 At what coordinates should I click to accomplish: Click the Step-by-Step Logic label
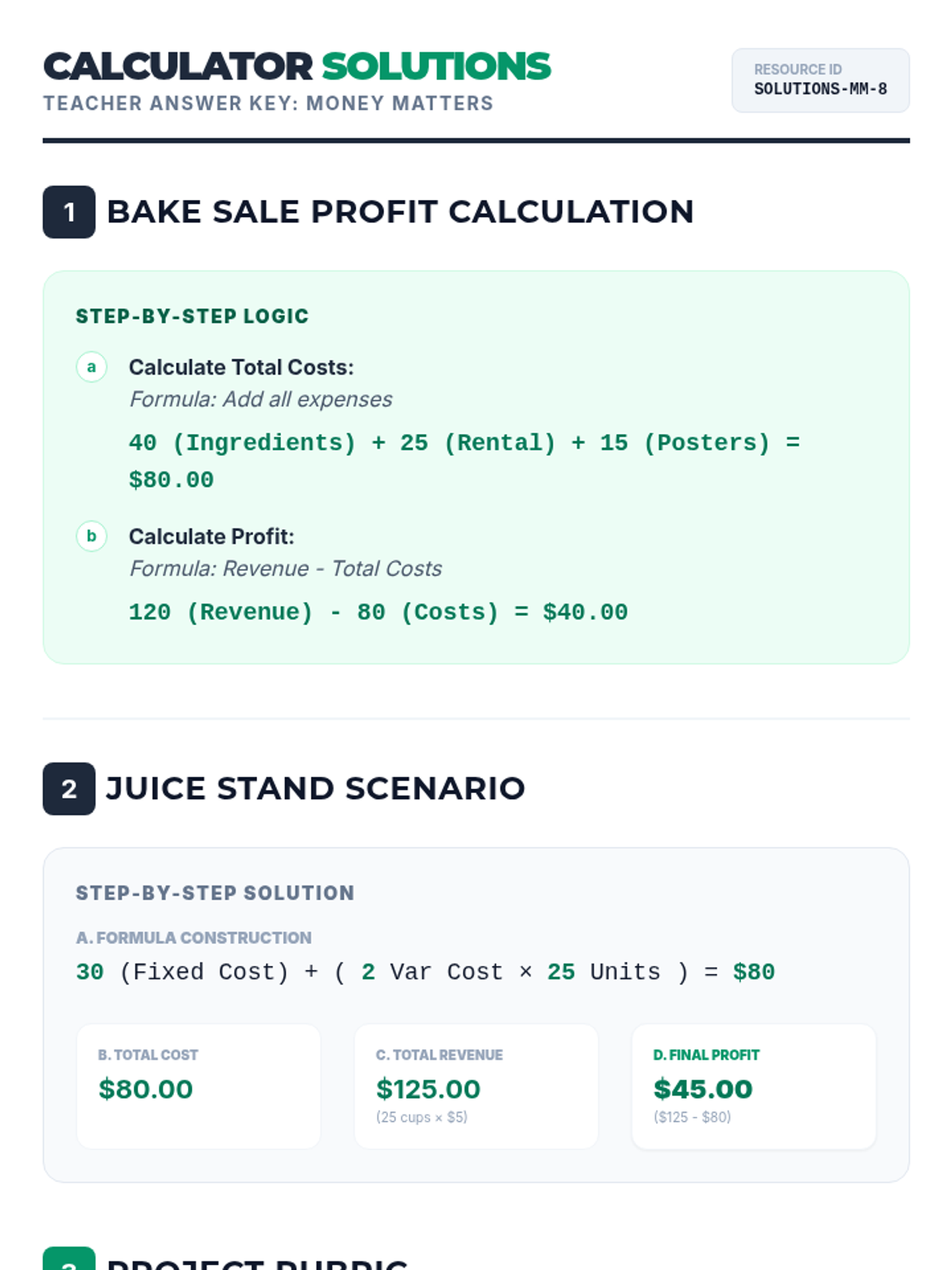tap(192, 316)
